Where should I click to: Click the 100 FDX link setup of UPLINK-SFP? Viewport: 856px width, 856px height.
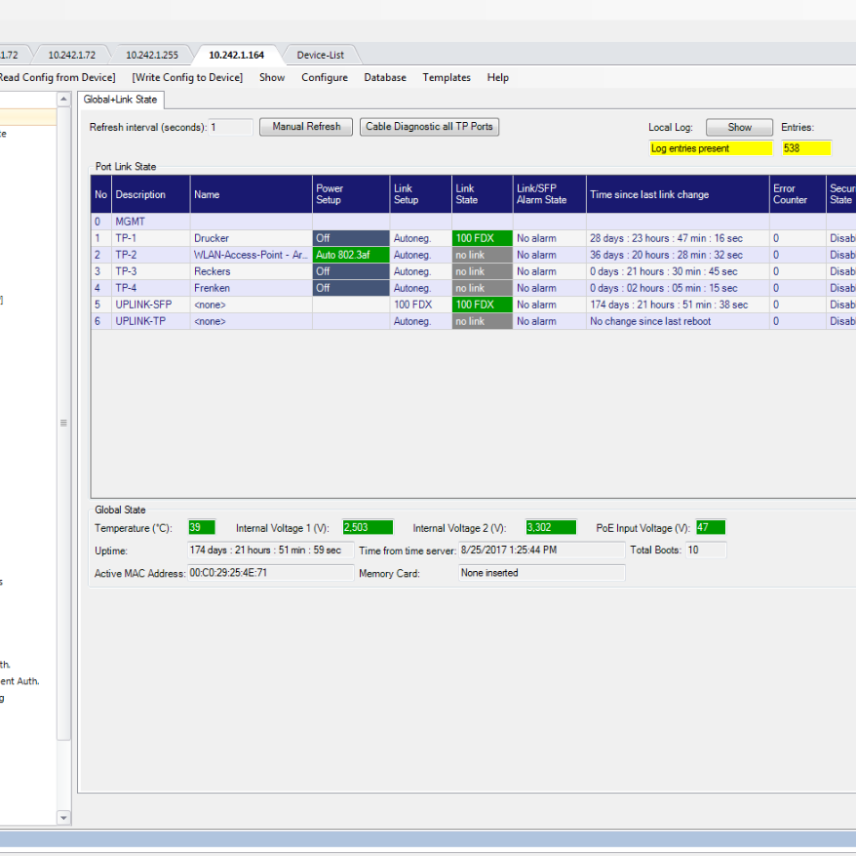pos(421,305)
